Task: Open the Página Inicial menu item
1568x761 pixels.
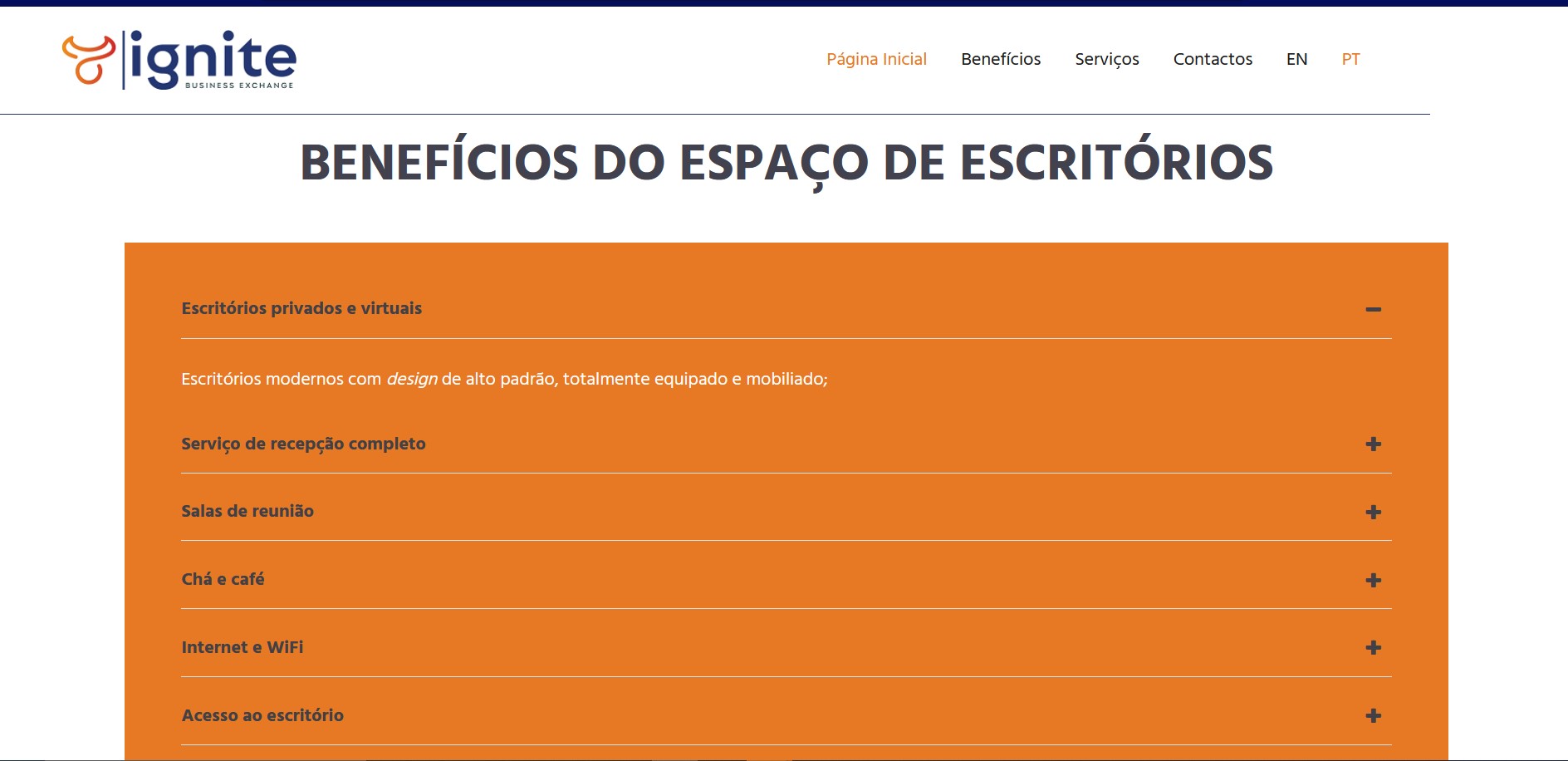Action: (x=876, y=59)
